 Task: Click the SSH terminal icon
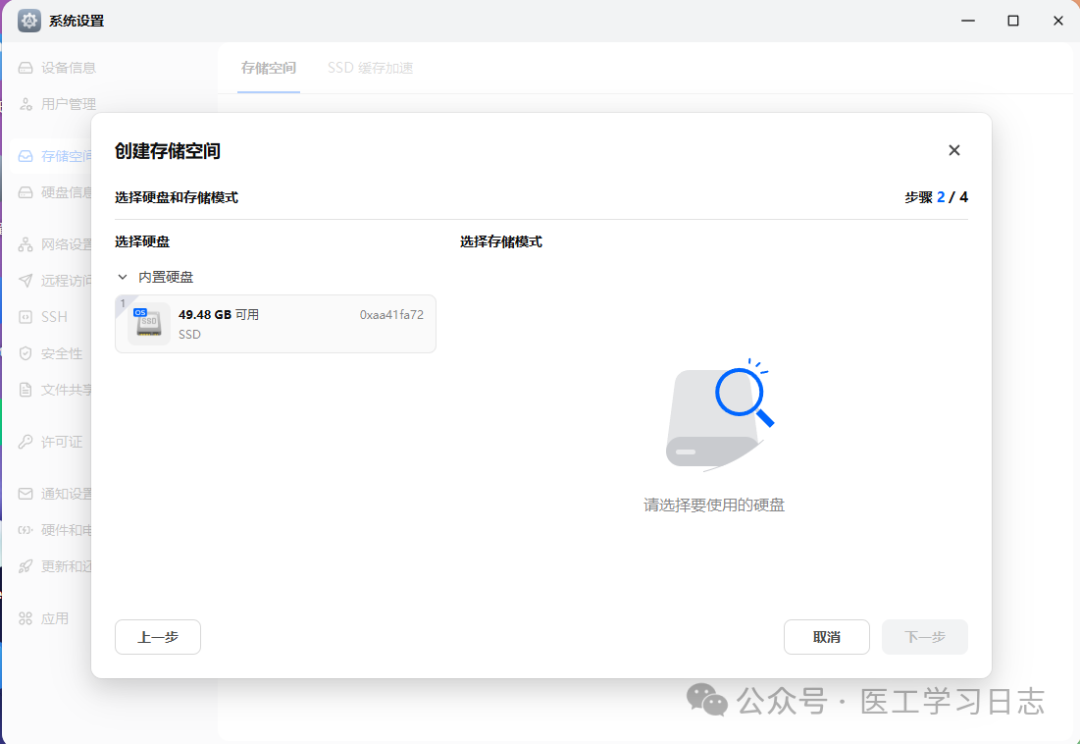25,317
